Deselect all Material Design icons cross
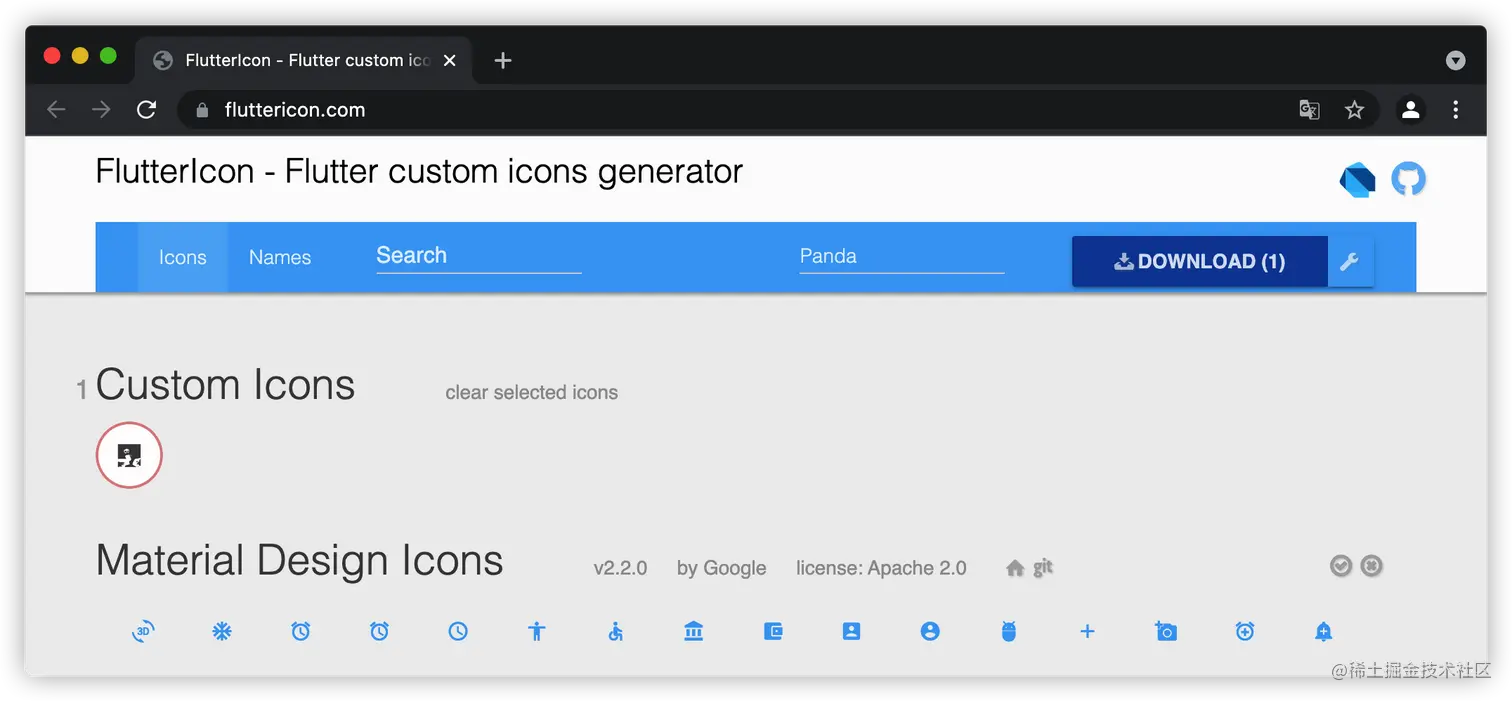Viewport: 1512px width, 701px height. tap(1372, 566)
